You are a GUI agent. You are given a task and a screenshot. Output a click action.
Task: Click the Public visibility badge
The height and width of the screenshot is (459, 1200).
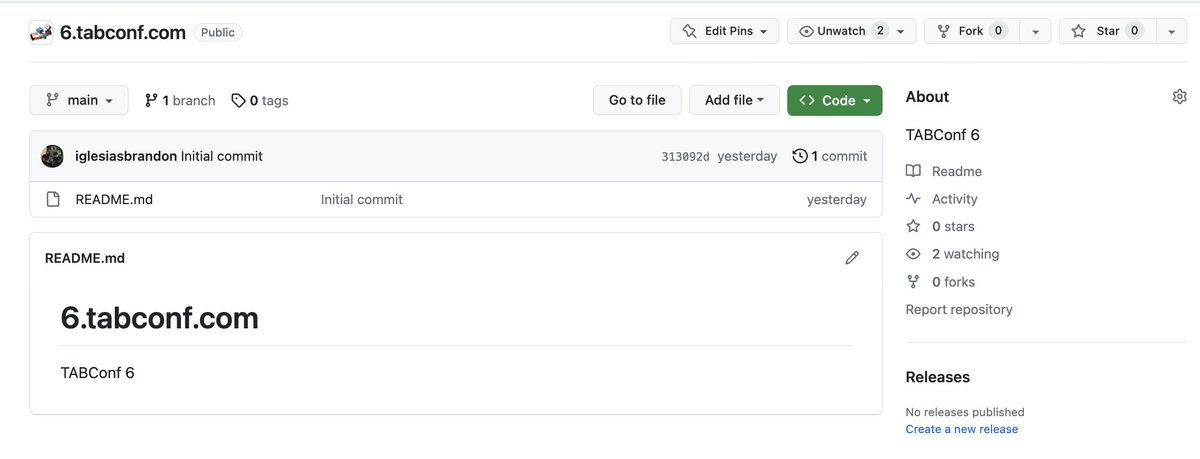218,32
